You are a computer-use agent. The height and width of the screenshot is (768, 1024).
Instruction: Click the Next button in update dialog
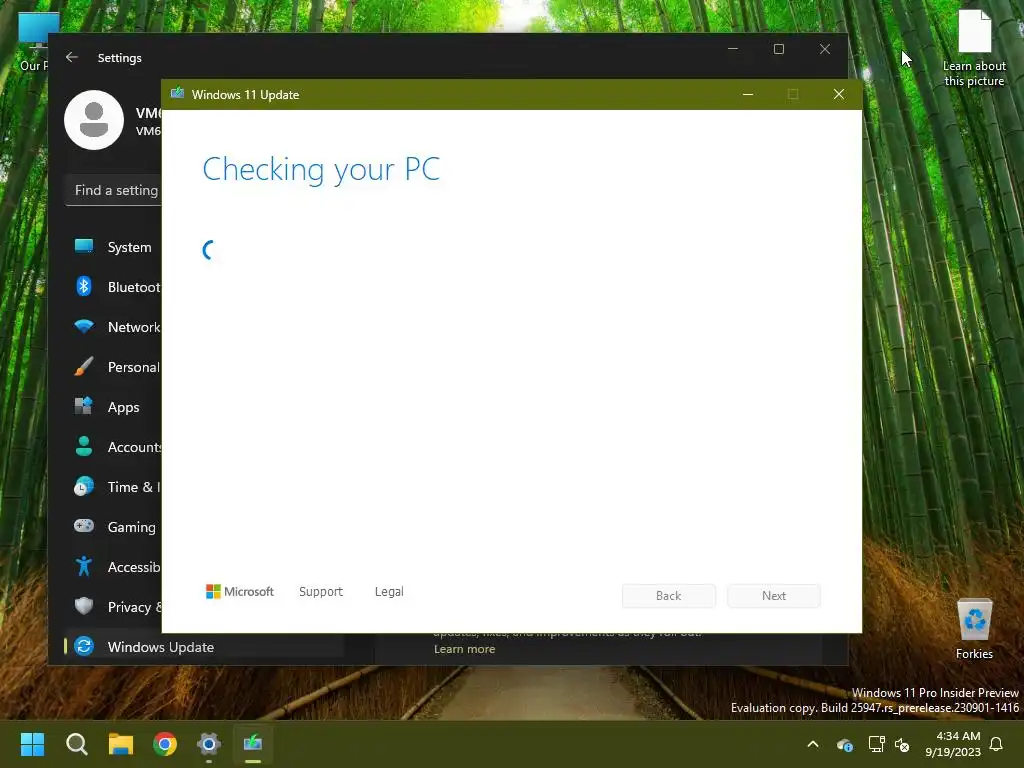[x=774, y=596]
